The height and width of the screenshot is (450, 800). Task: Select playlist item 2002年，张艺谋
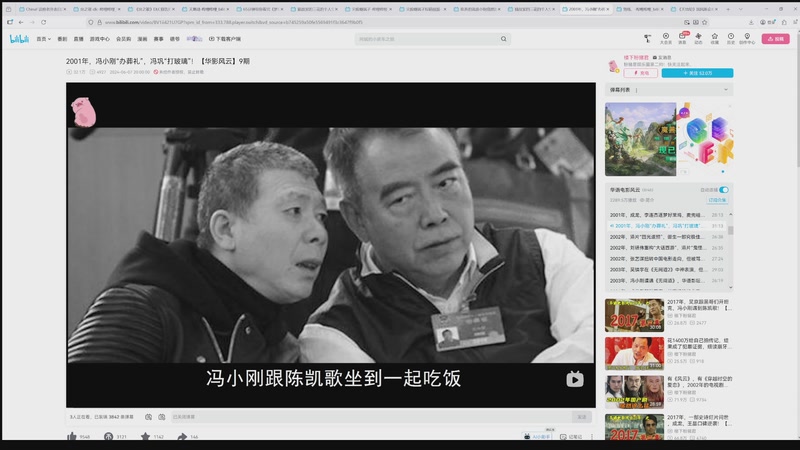pos(667,259)
